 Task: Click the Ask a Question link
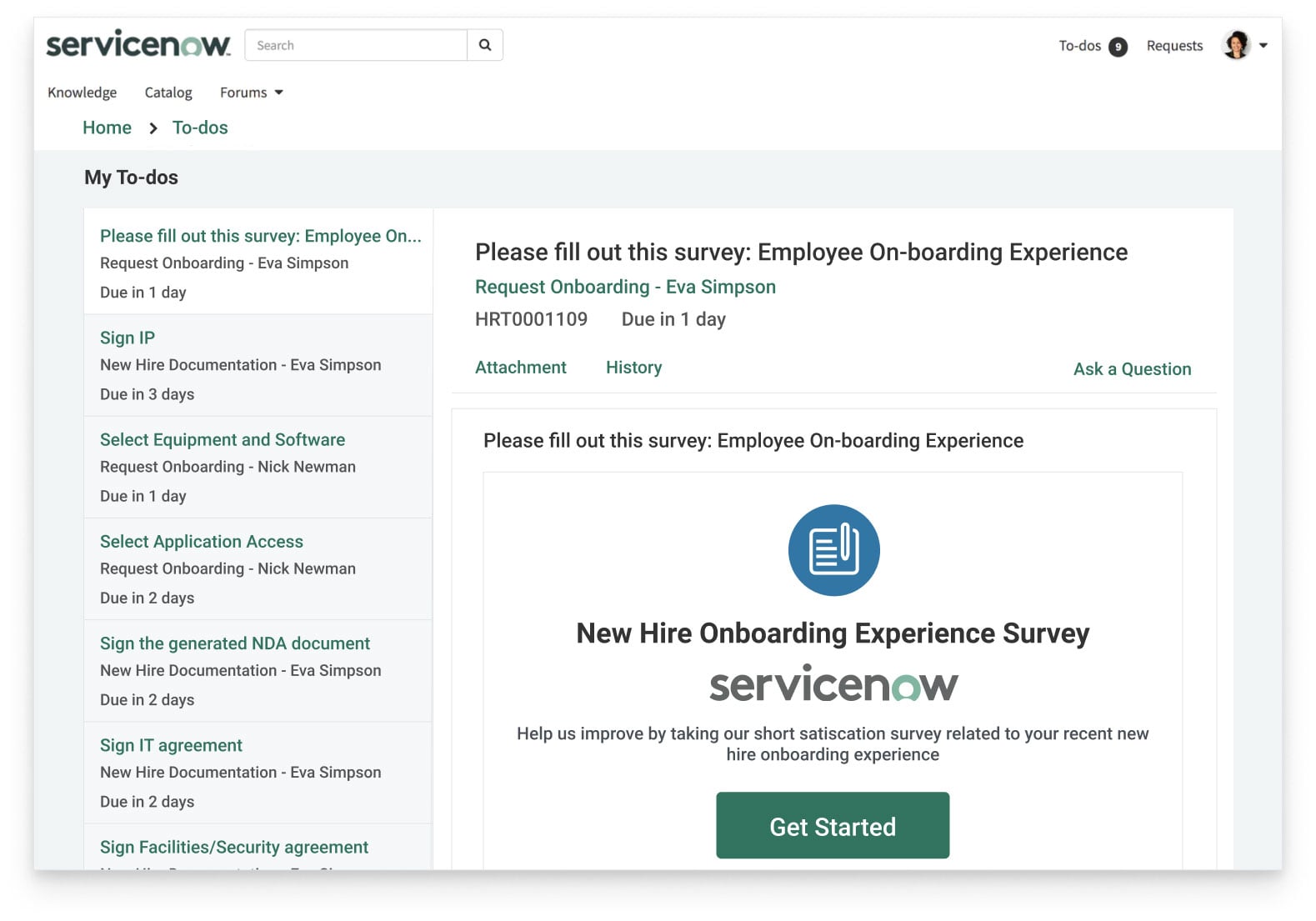pos(1132,369)
